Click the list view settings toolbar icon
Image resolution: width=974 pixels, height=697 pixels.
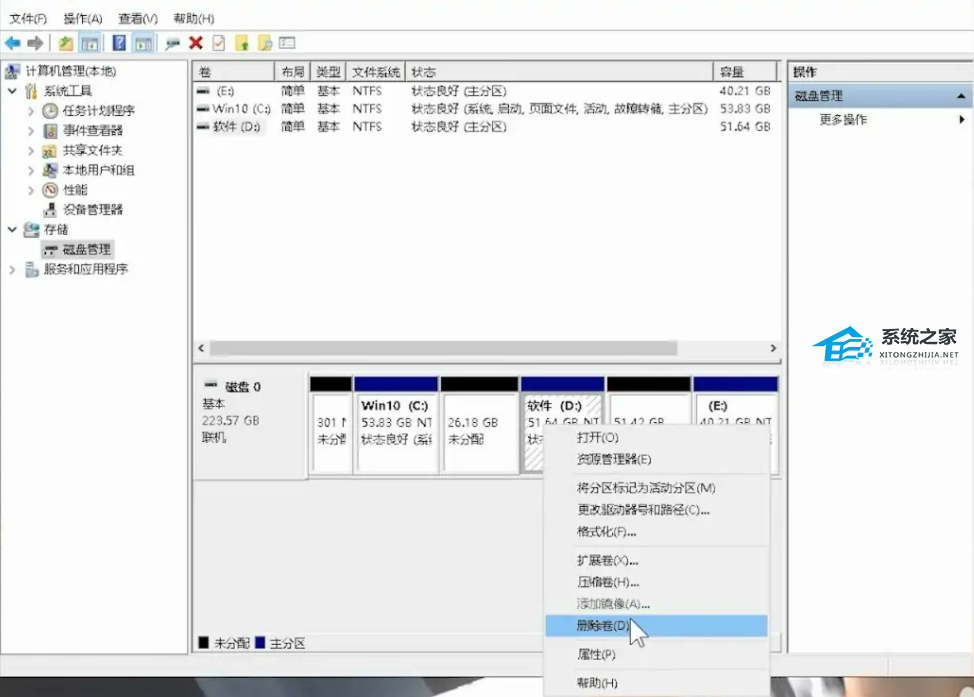click(x=287, y=43)
